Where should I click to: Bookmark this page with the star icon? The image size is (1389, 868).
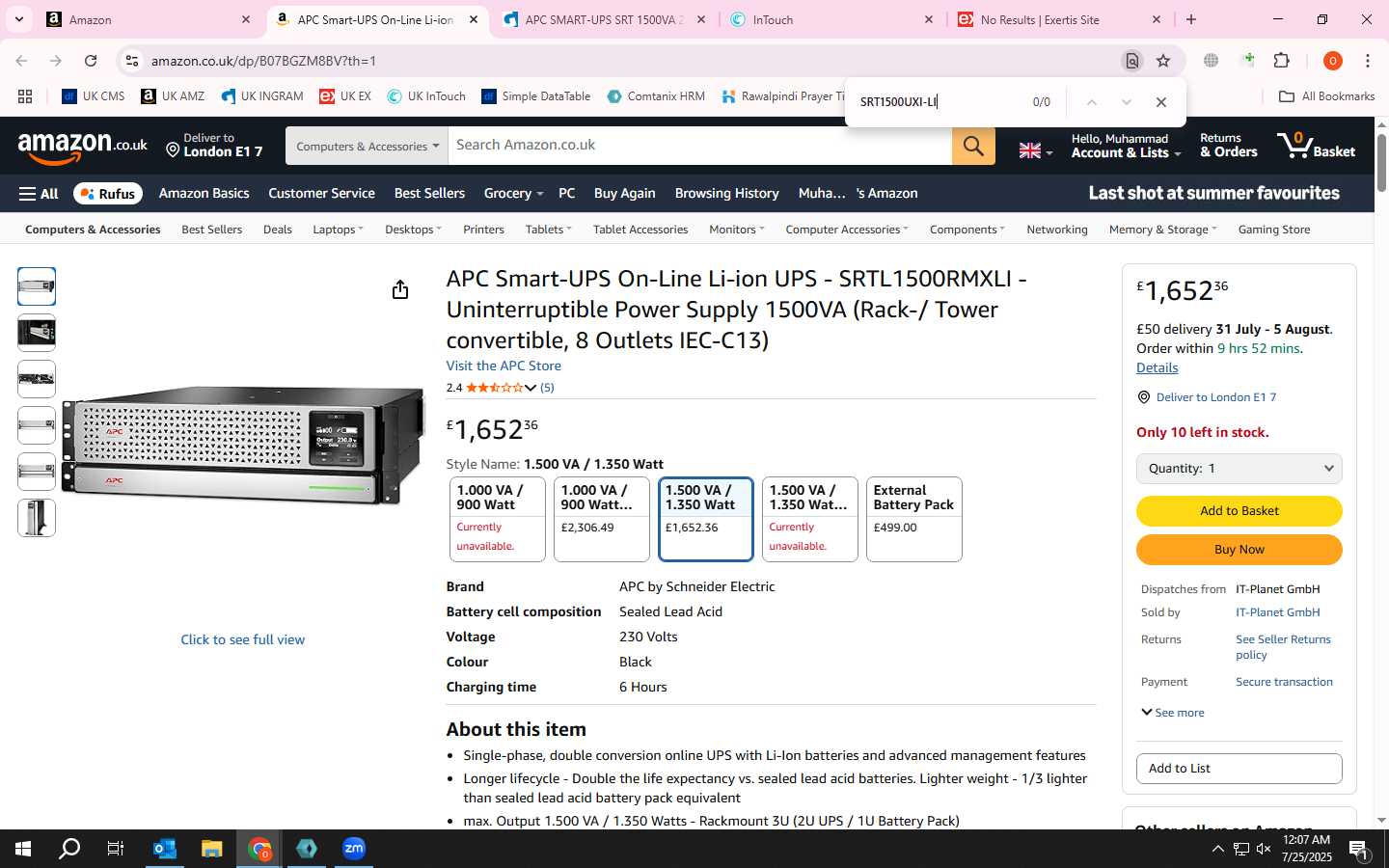point(1163,61)
